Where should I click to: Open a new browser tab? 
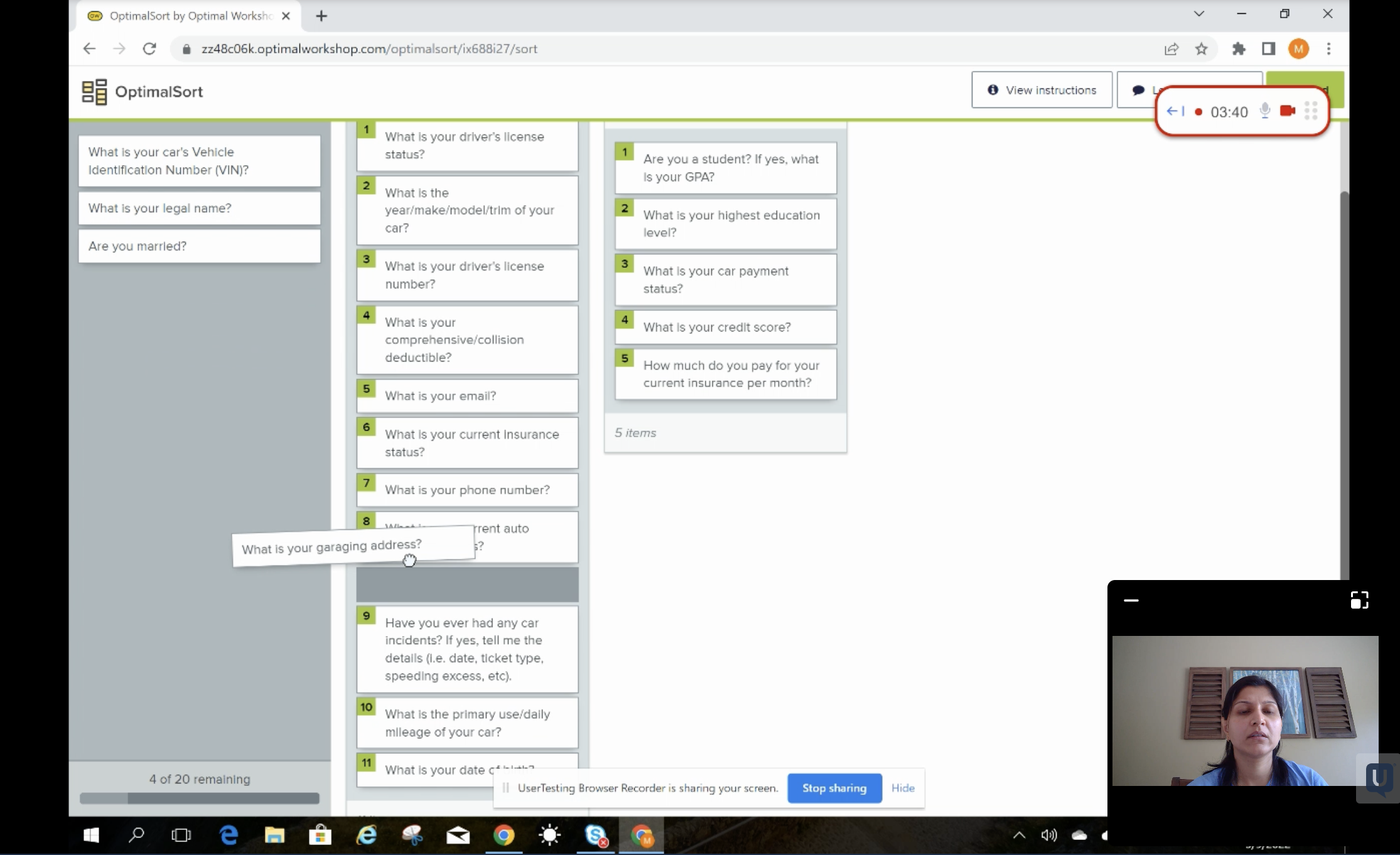click(321, 16)
